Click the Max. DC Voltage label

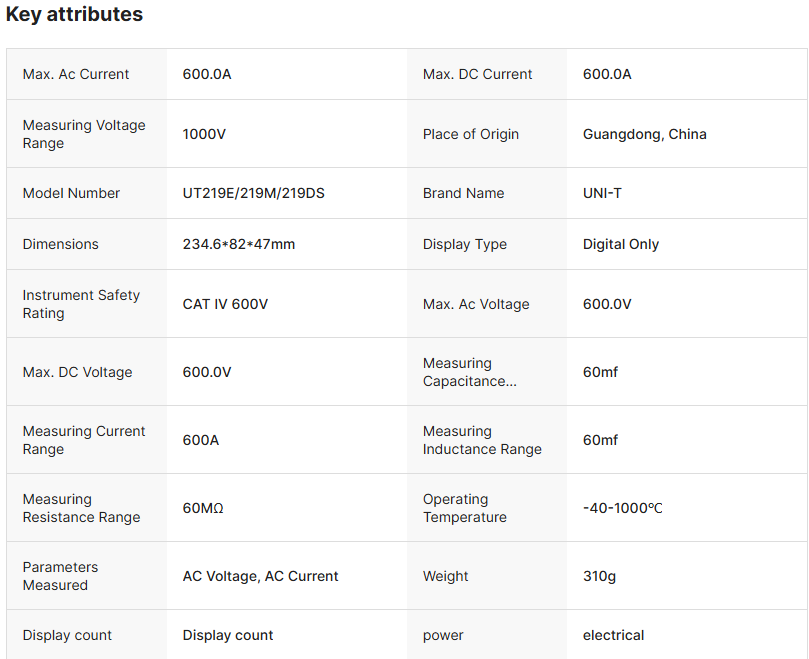pyautogui.click(x=77, y=372)
